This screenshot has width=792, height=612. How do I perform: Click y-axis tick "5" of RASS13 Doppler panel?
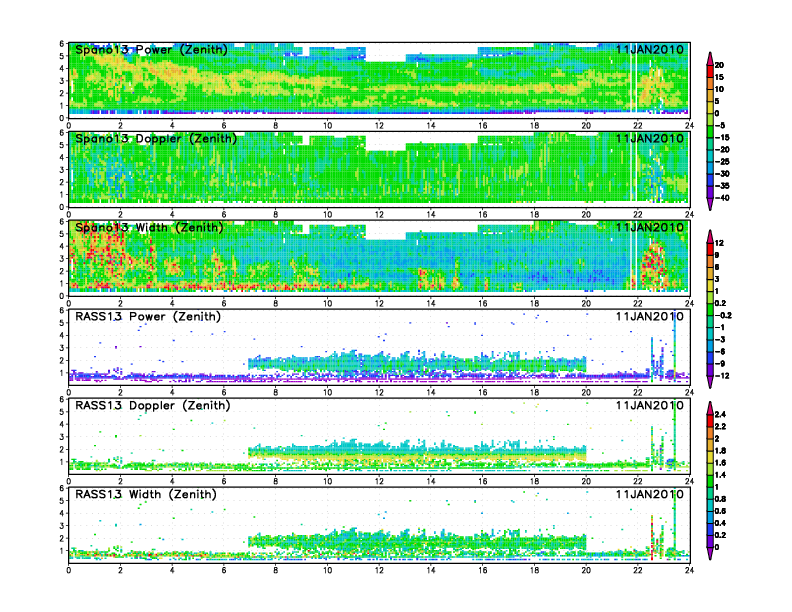click(62, 412)
